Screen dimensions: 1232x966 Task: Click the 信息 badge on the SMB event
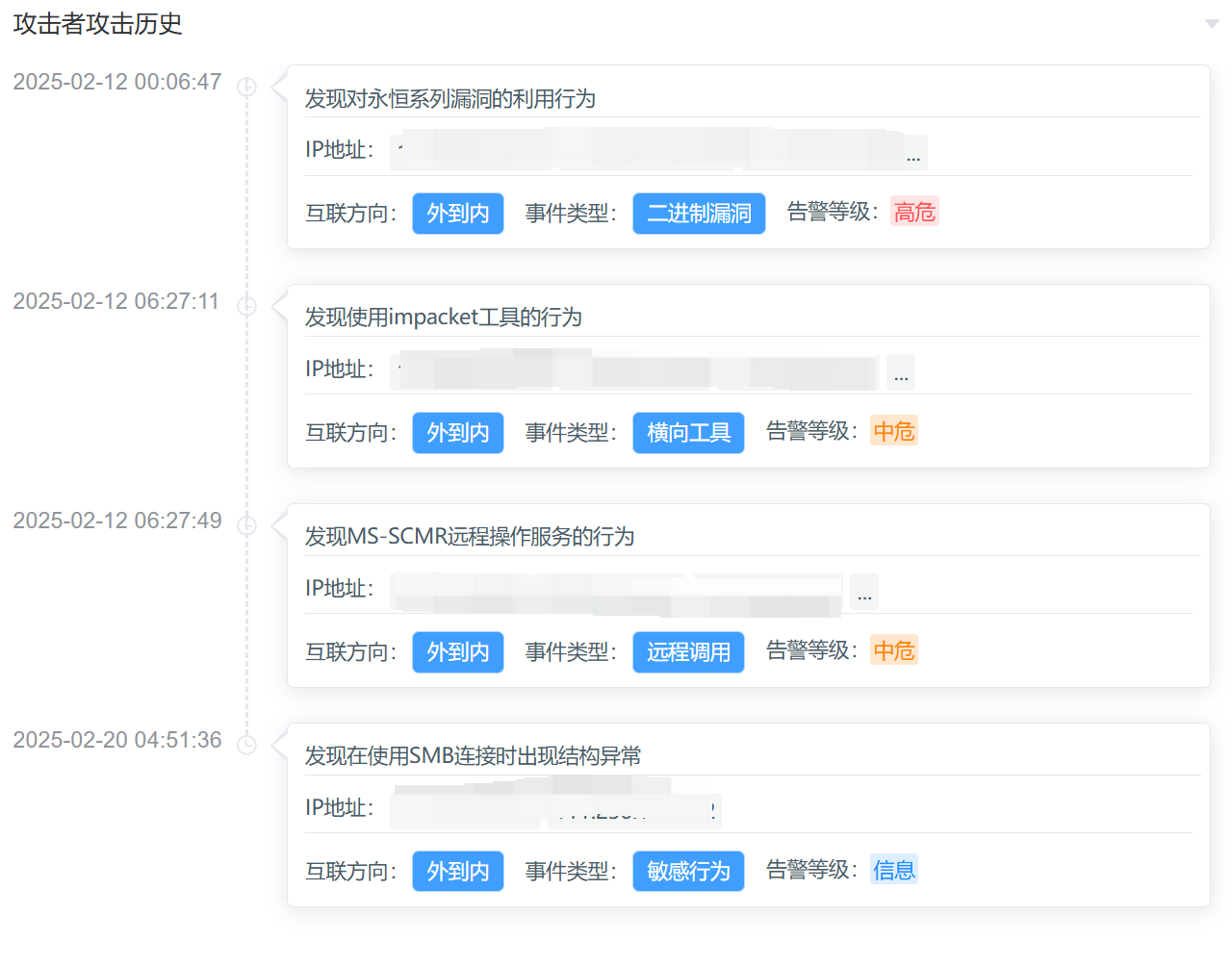894,869
